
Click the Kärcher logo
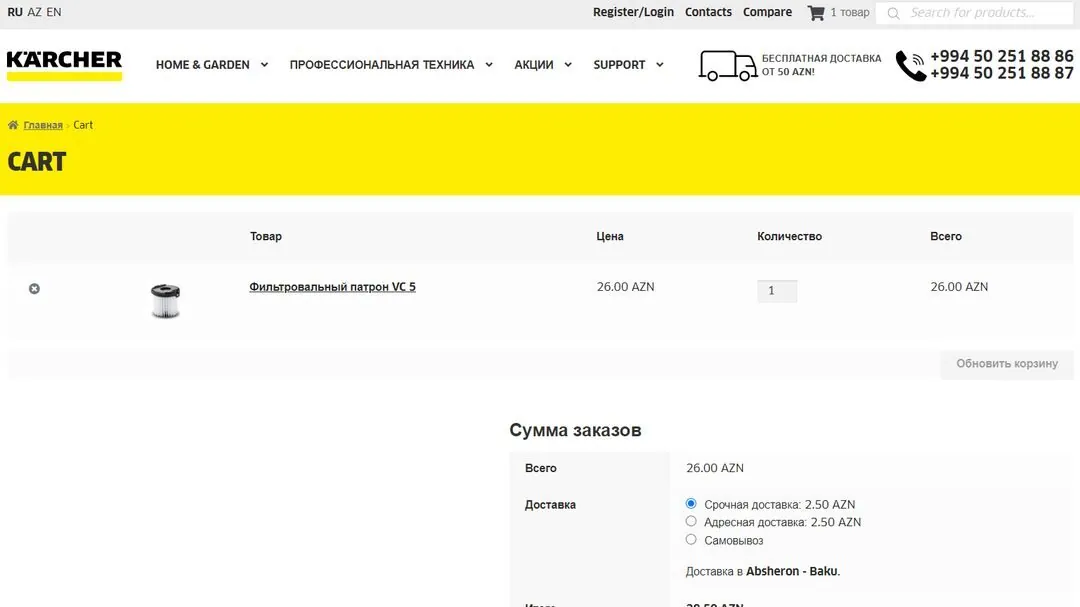coord(64,65)
